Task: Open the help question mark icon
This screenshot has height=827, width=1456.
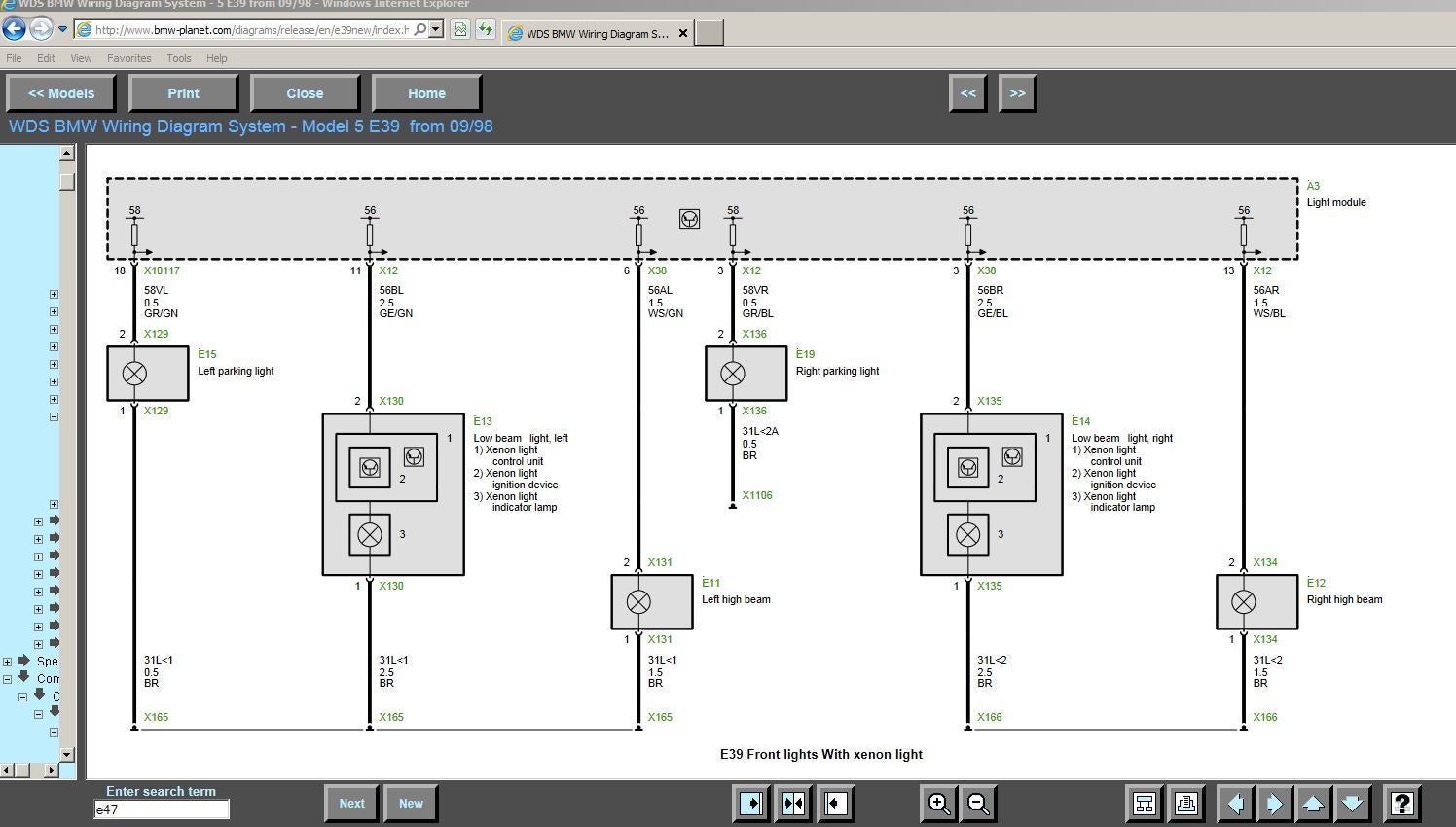Action: pyautogui.click(x=1401, y=804)
